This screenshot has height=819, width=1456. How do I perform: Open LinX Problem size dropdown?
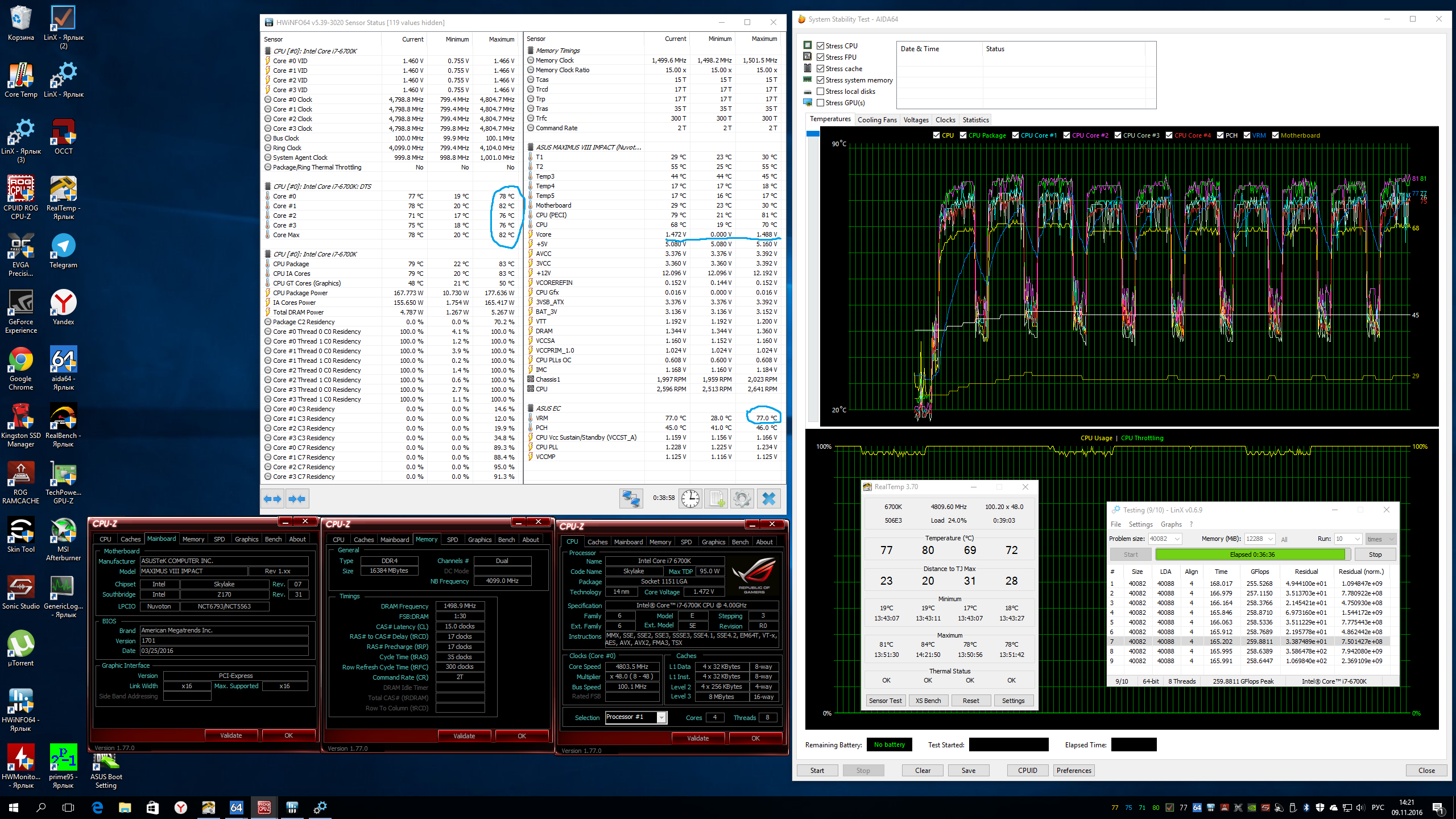pos(1177,539)
